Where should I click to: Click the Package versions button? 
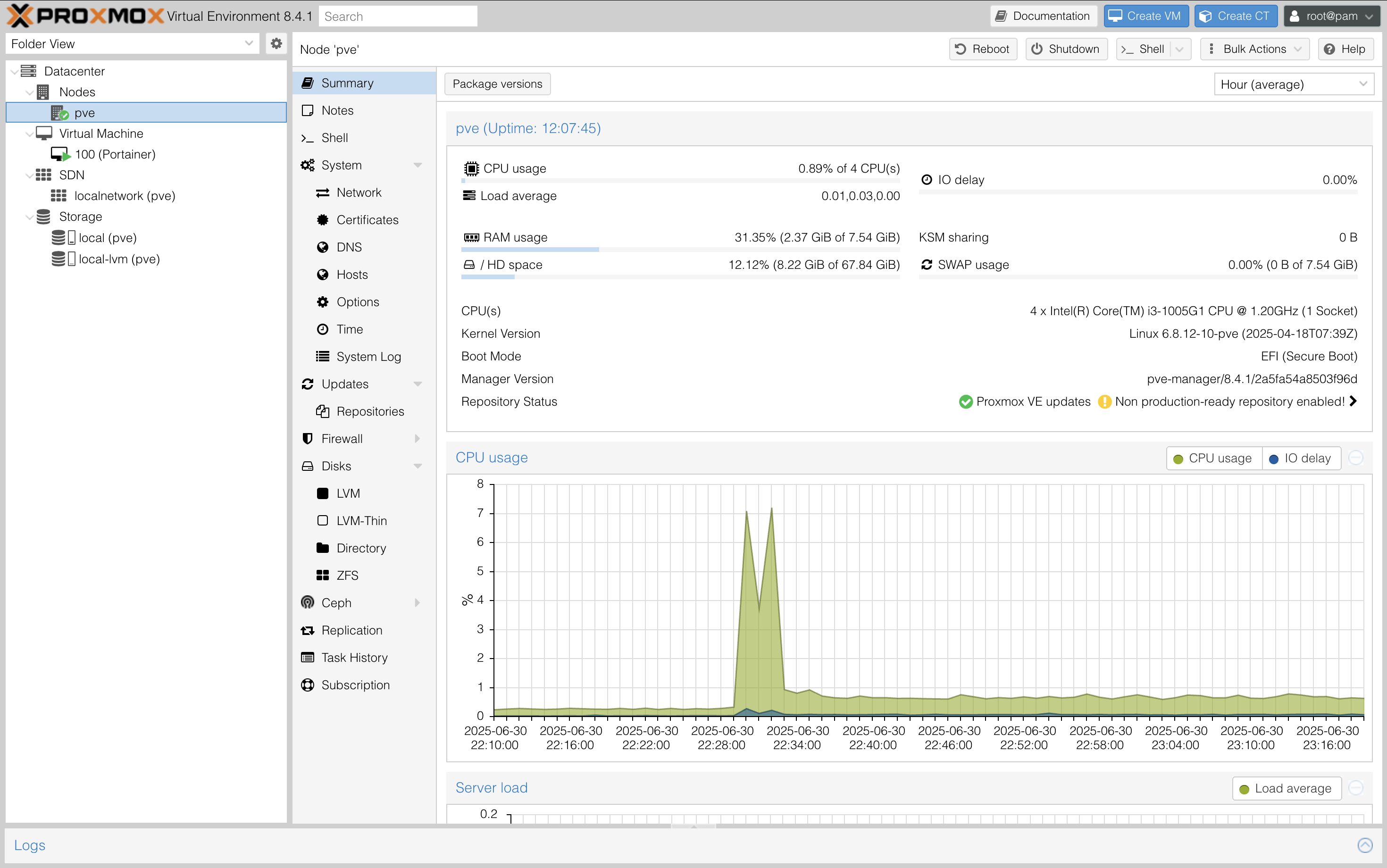tap(497, 84)
